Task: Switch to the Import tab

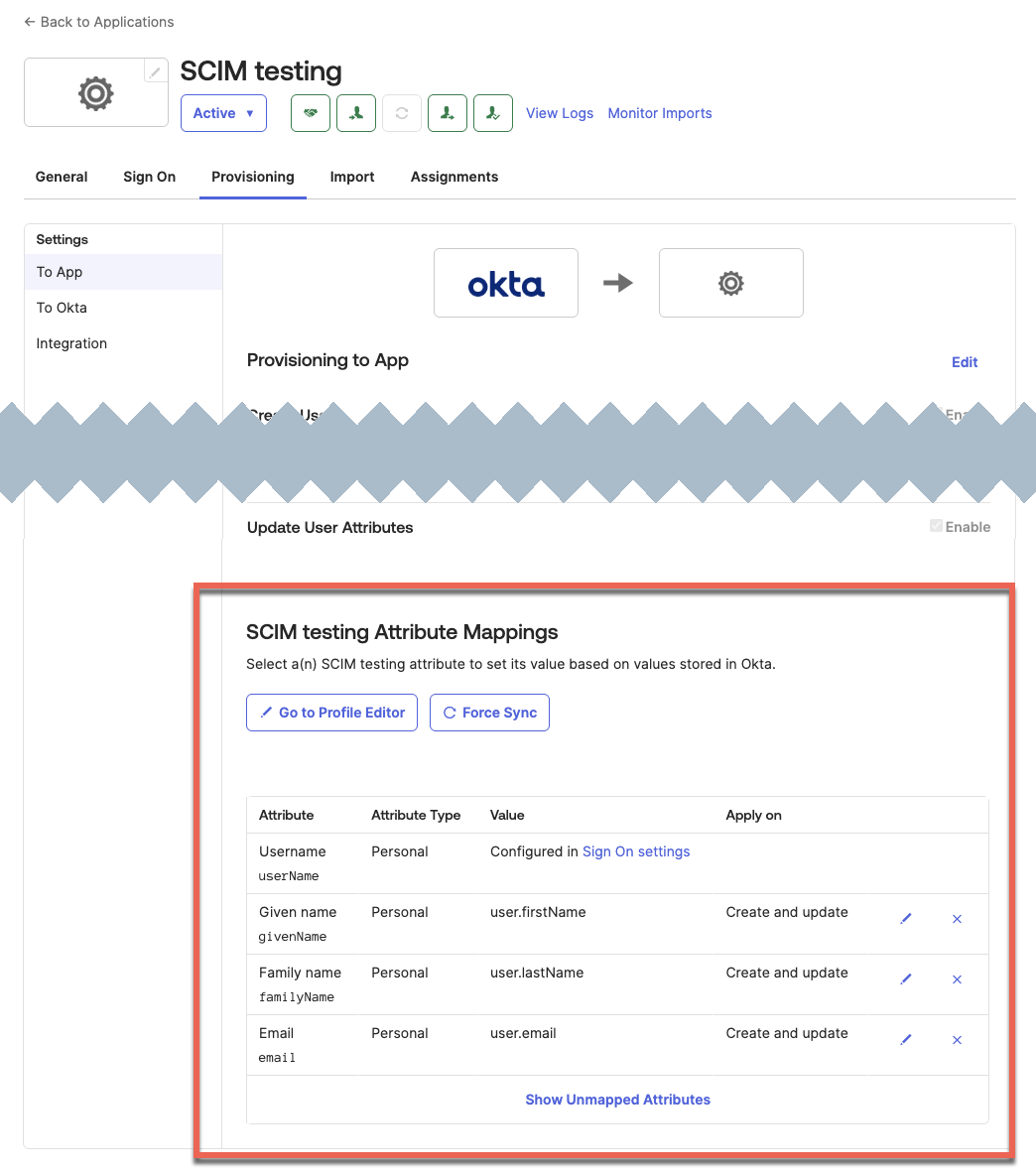Action: coord(351,177)
